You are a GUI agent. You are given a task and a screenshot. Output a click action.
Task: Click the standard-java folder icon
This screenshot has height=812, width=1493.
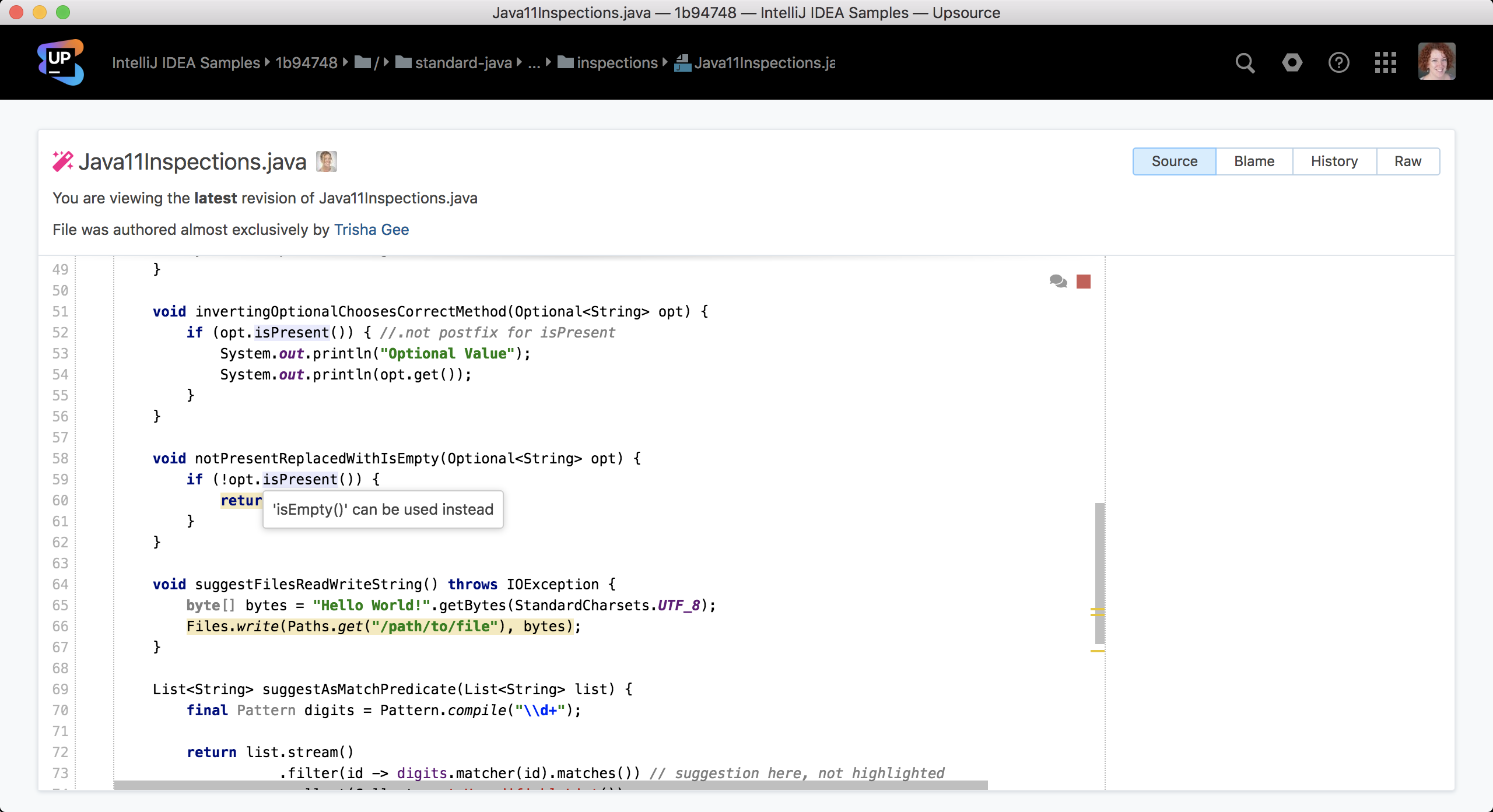click(404, 62)
